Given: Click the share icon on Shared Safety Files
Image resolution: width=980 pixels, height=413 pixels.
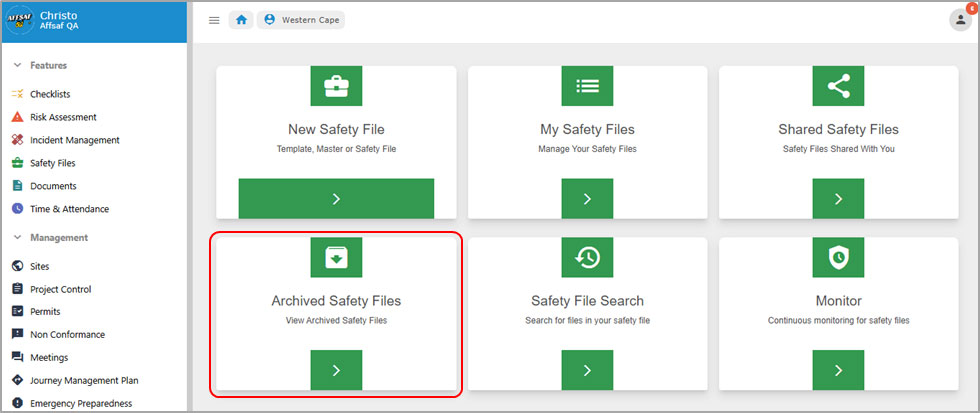Looking at the screenshot, I should [x=838, y=86].
